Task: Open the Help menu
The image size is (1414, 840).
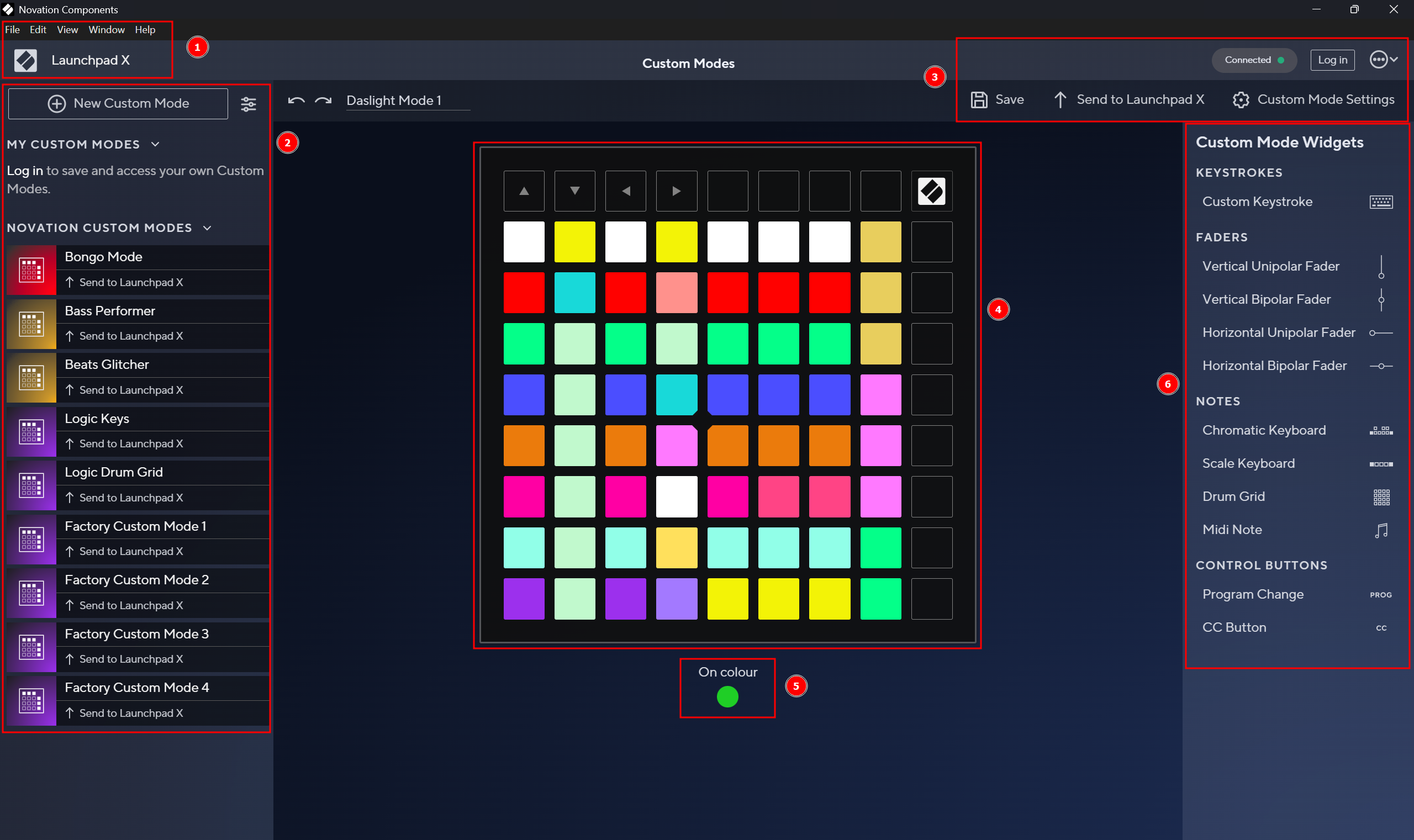Action: click(x=145, y=29)
